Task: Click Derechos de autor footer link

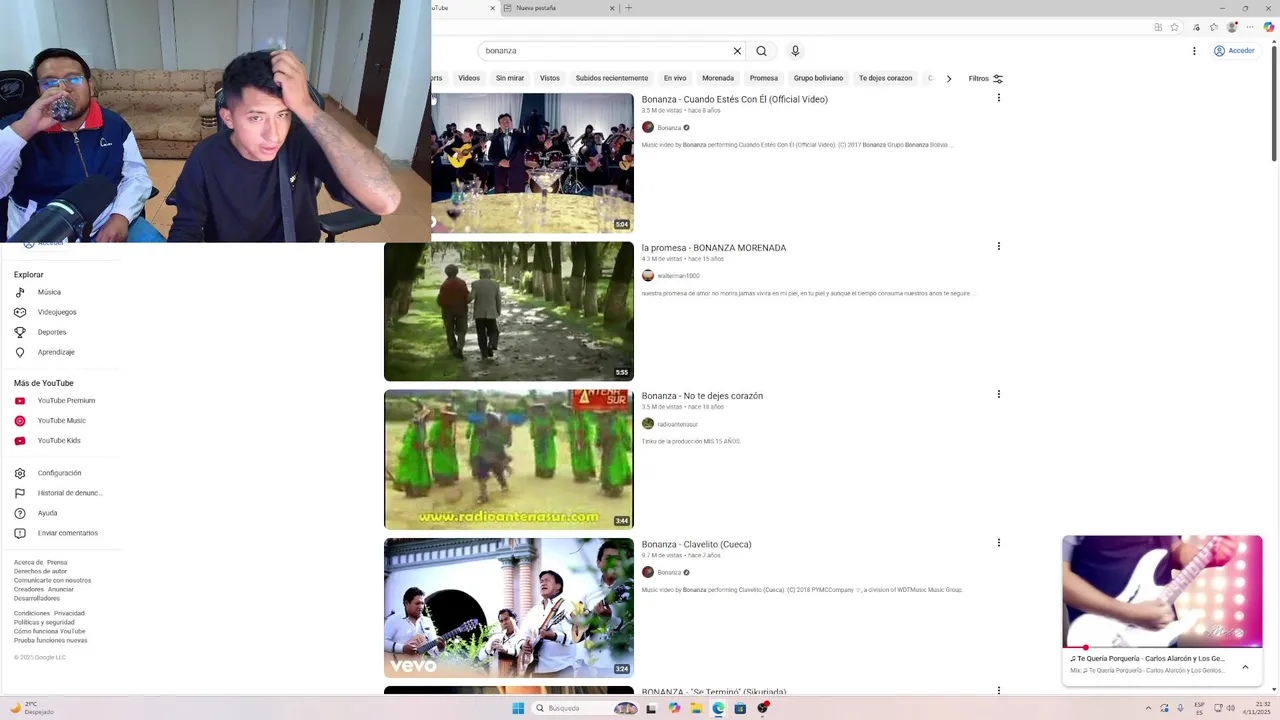Action: [40, 571]
